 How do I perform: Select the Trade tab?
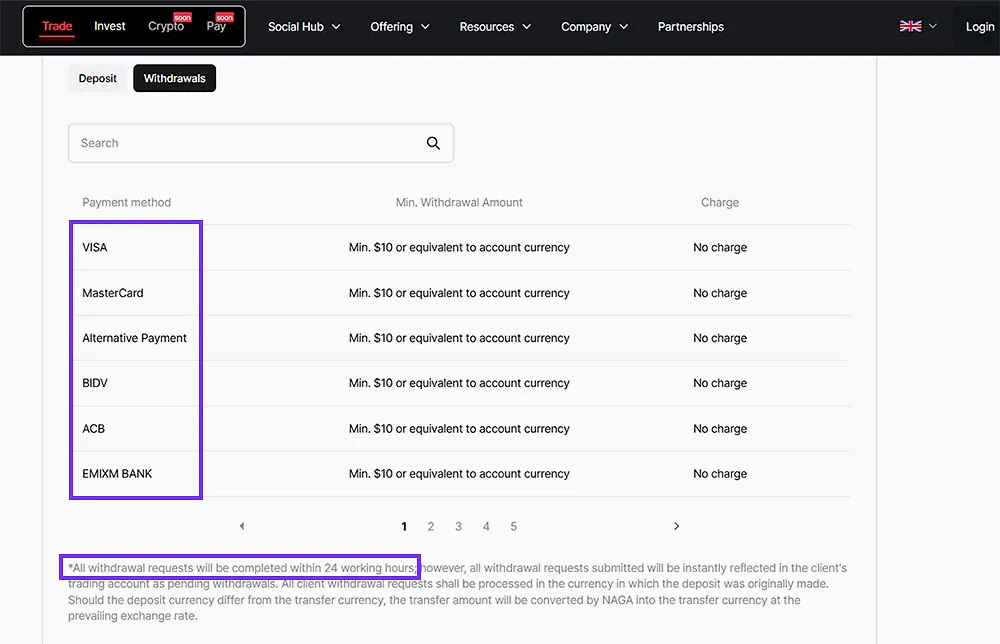57,26
